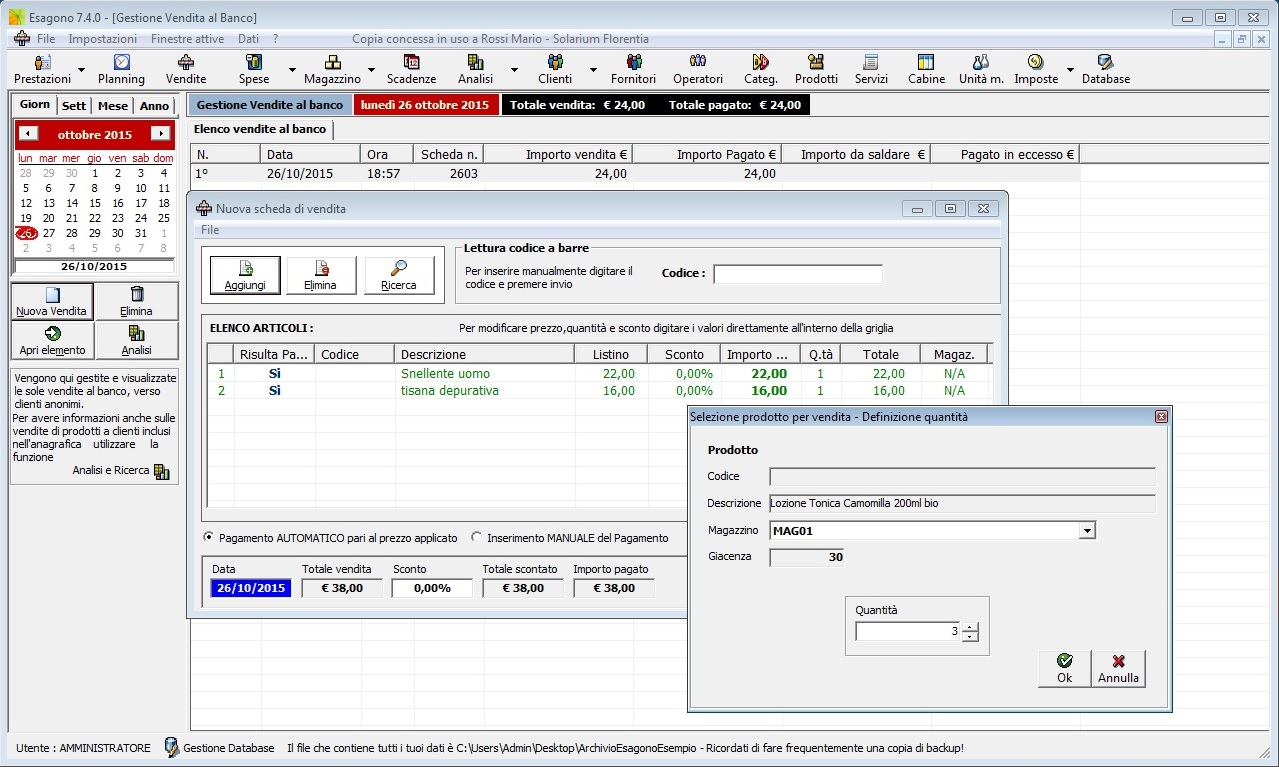Click the Nuova Vendita button in sidebar

pyautogui.click(x=52, y=301)
